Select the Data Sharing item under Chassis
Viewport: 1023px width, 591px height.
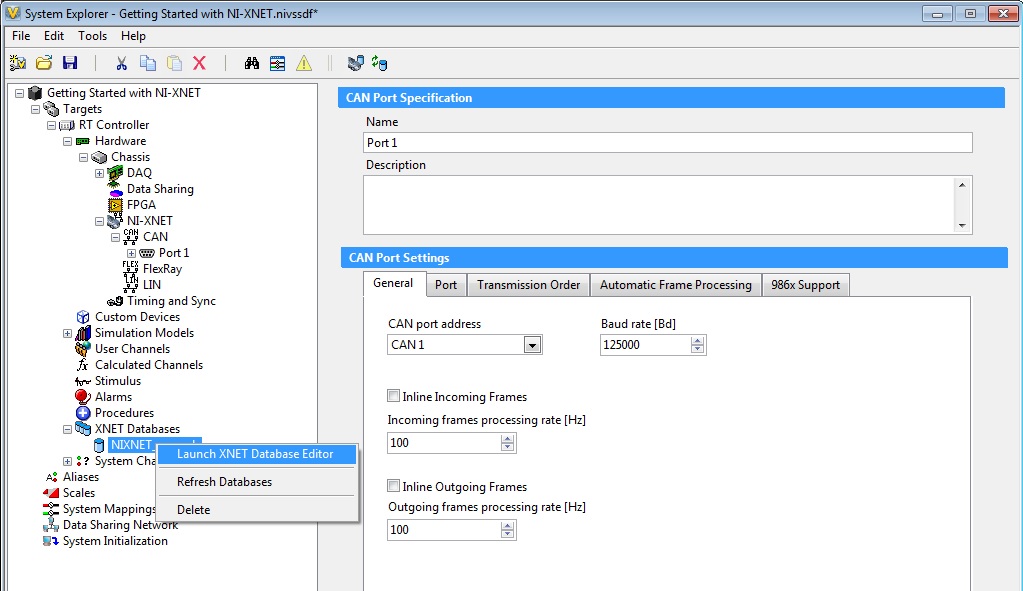point(160,189)
